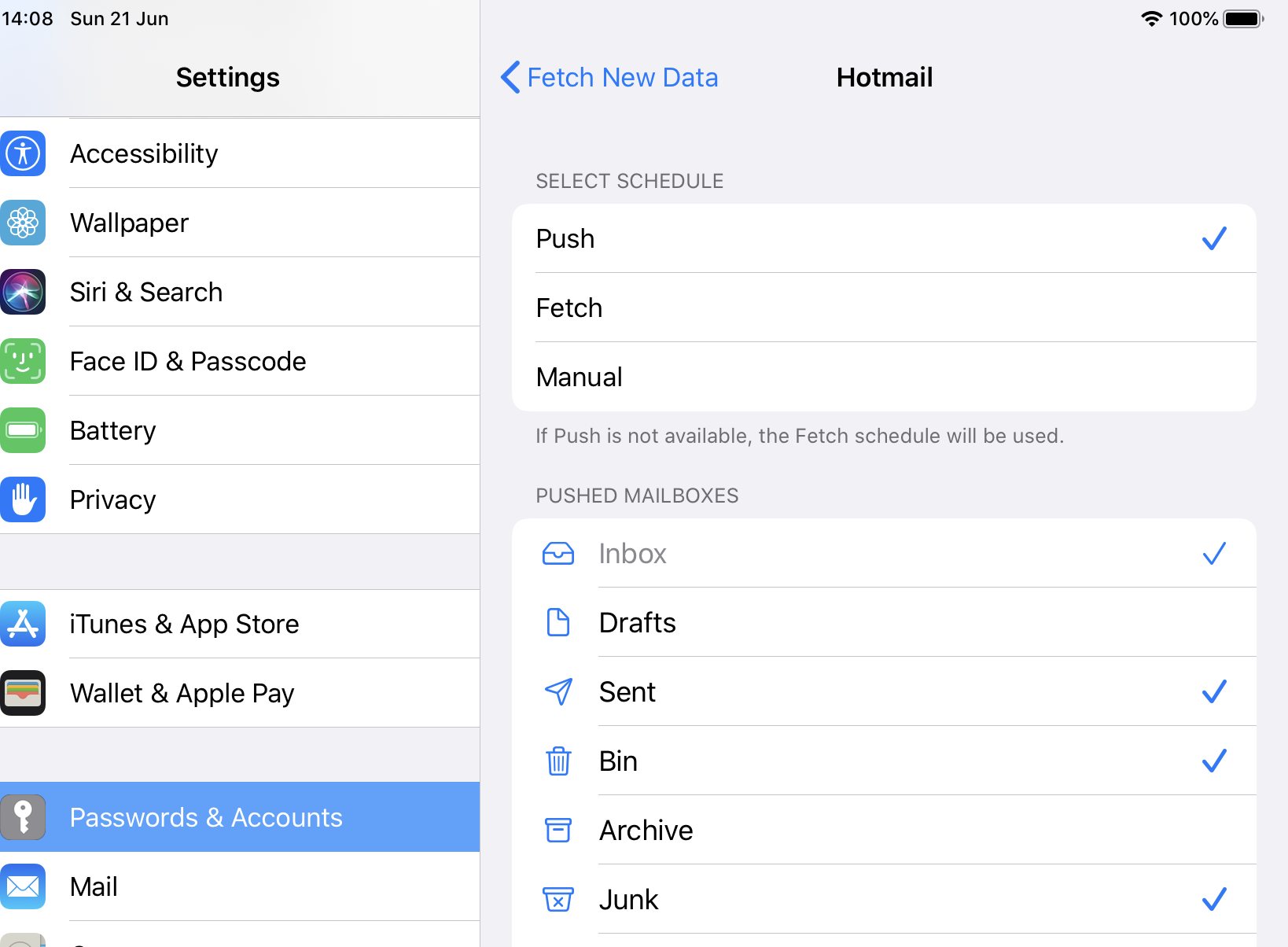The height and width of the screenshot is (947, 1288).
Task: Open Battery settings
Action: [240, 430]
